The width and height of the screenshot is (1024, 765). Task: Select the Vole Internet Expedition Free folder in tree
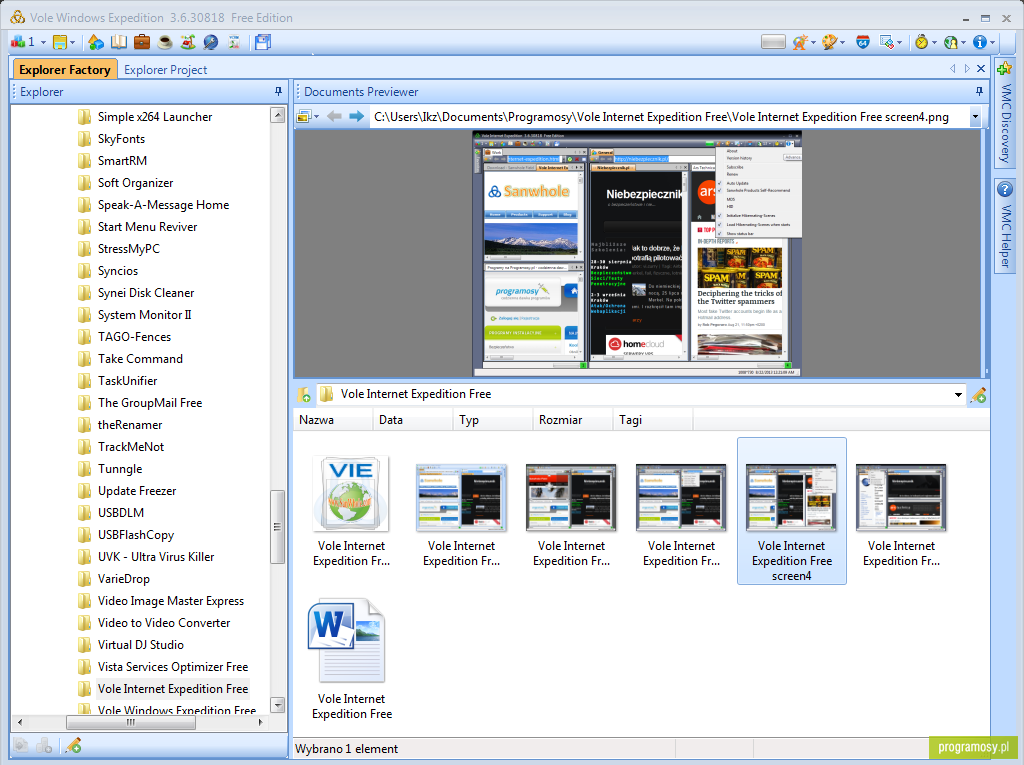[x=172, y=689]
